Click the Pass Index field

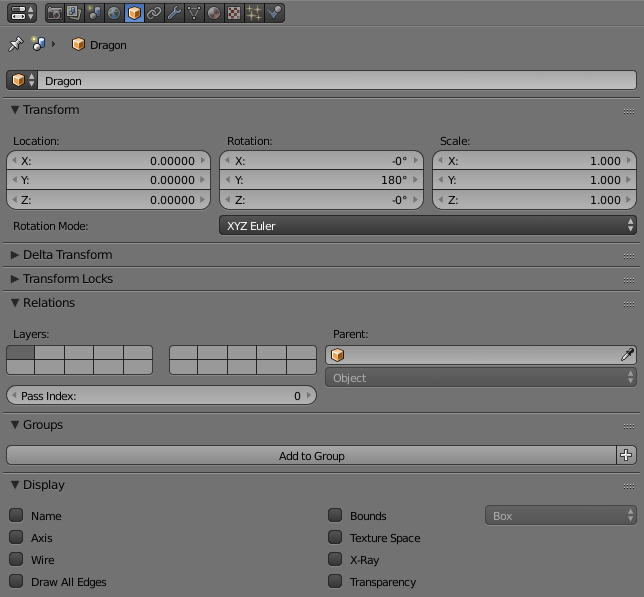[161, 395]
